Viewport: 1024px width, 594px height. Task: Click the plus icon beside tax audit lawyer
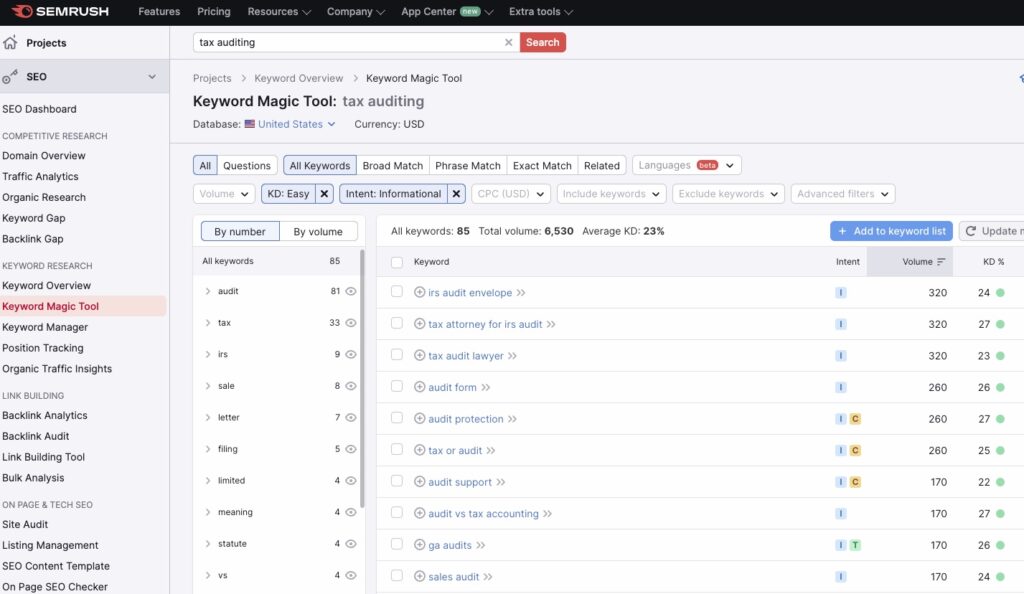click(x=419, y=356)
